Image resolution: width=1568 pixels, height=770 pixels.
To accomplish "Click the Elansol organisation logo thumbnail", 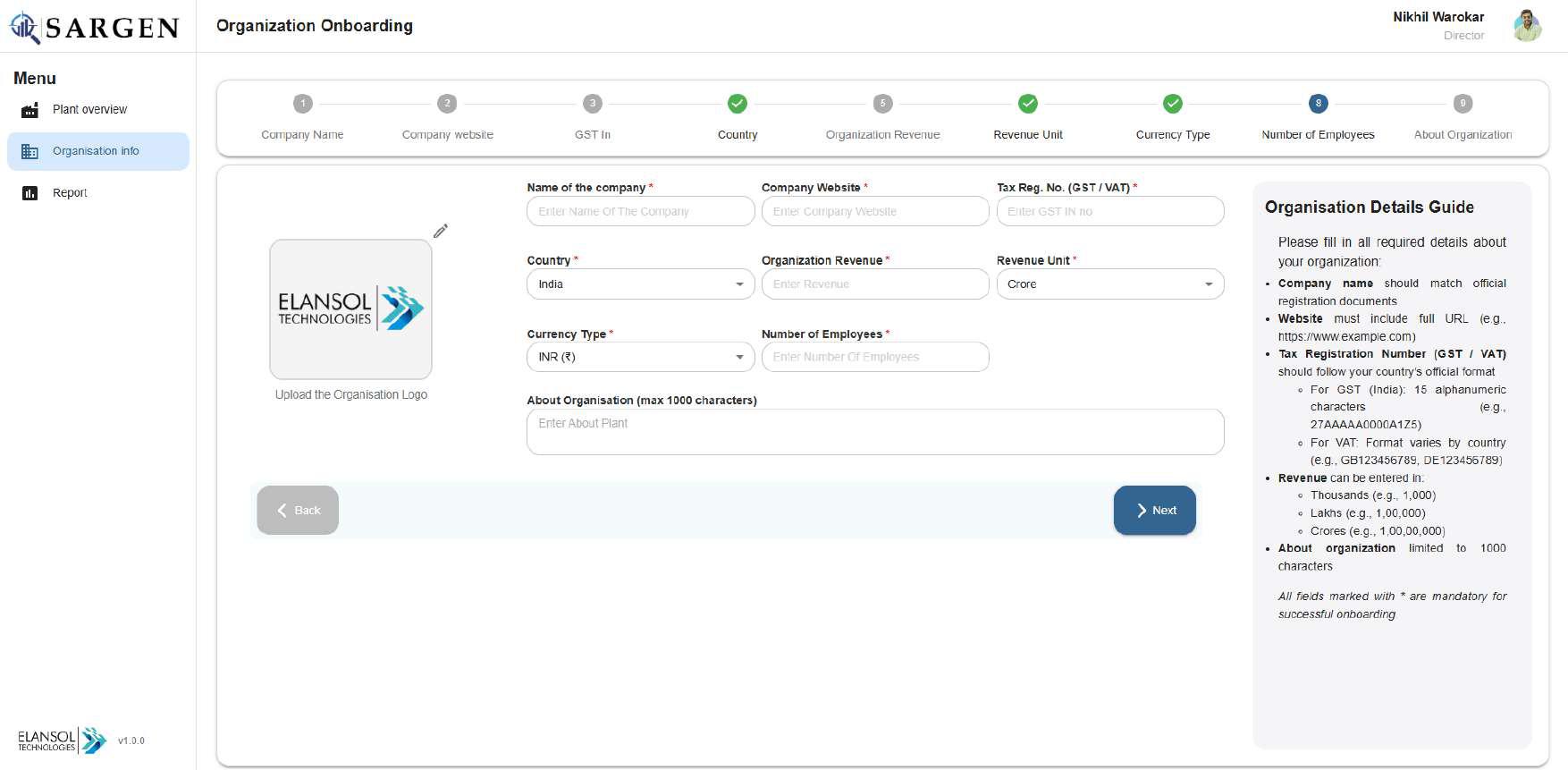I will pyautogui.click(x=350, y=309).
